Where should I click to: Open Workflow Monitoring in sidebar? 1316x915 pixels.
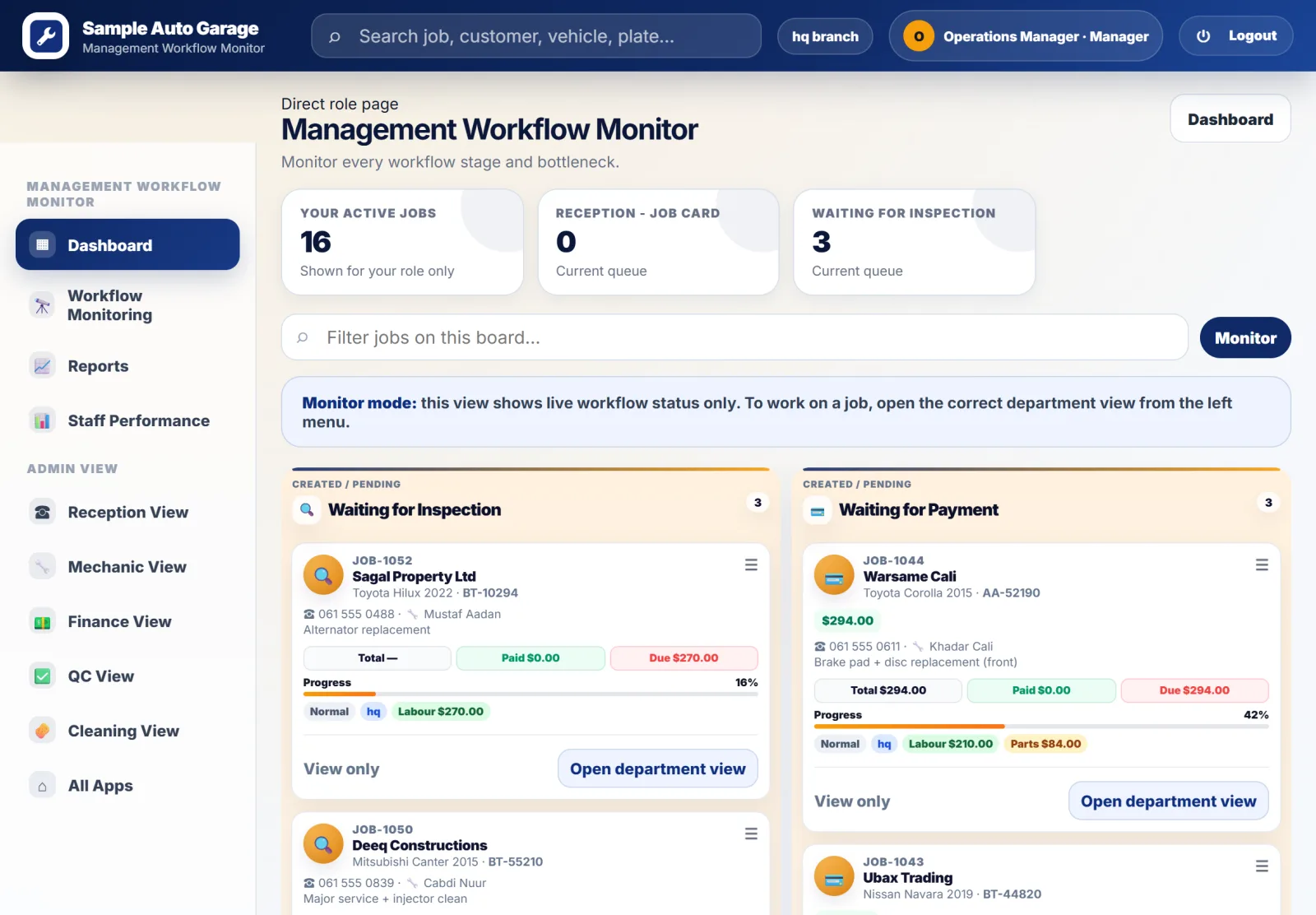pyautogui.click(x=127, y=305)
